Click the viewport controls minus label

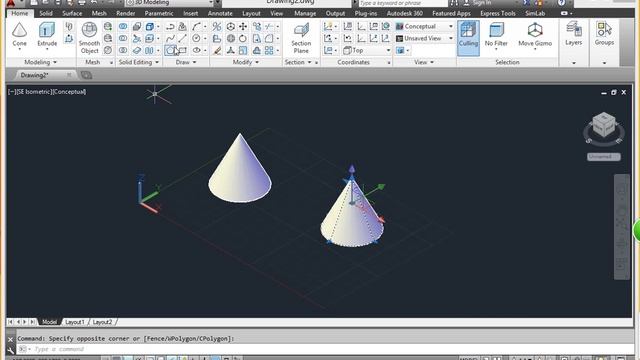[x=11, y=92]
